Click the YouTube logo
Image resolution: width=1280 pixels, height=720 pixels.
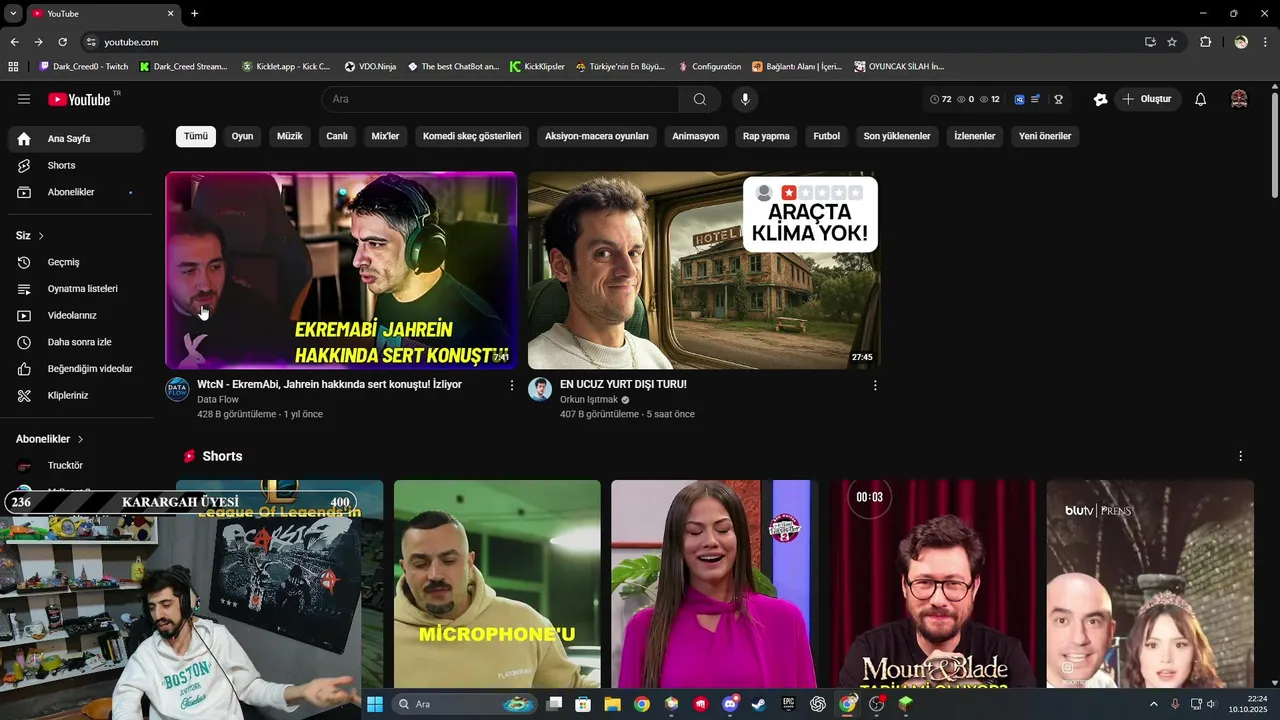(79, 99)
